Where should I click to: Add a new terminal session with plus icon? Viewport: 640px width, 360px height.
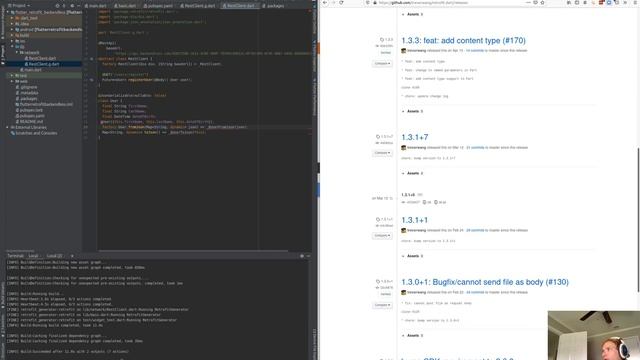[x=72, y=256]
